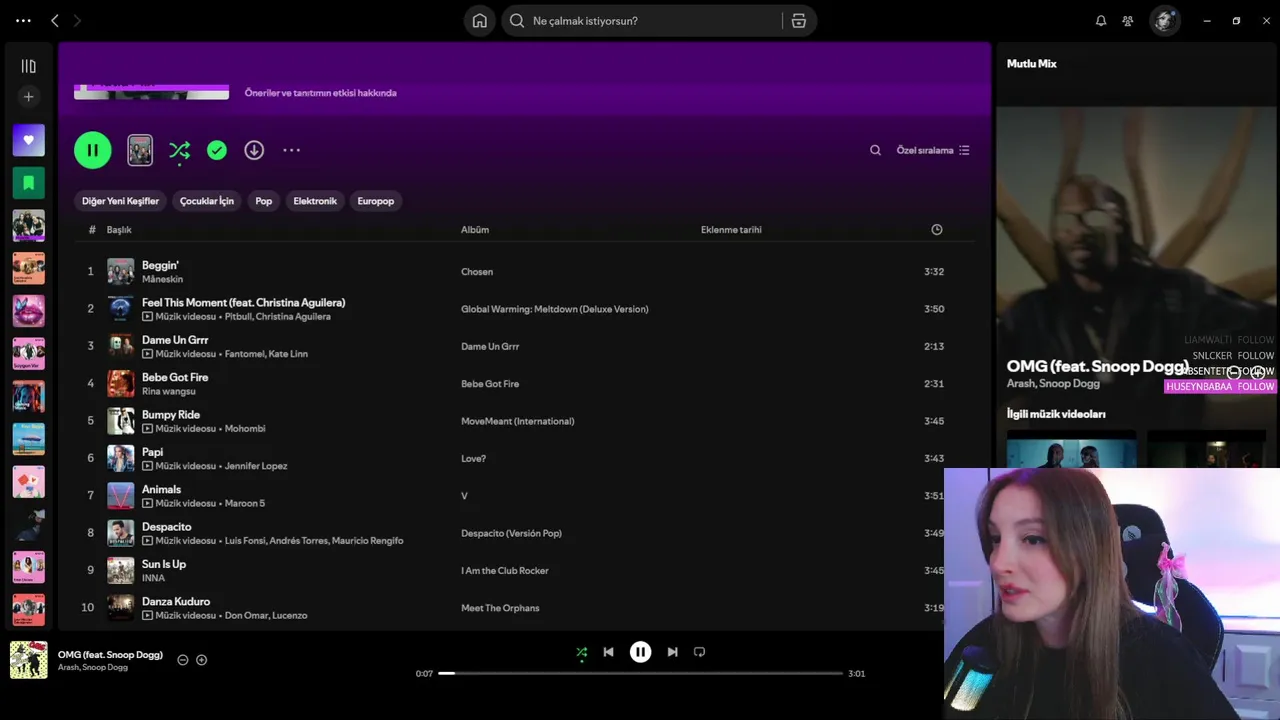Screen dimensions: 1280x720
Task: Click OMG (feat. Snoop Dogg) in player bar
Action: point(110,655)
